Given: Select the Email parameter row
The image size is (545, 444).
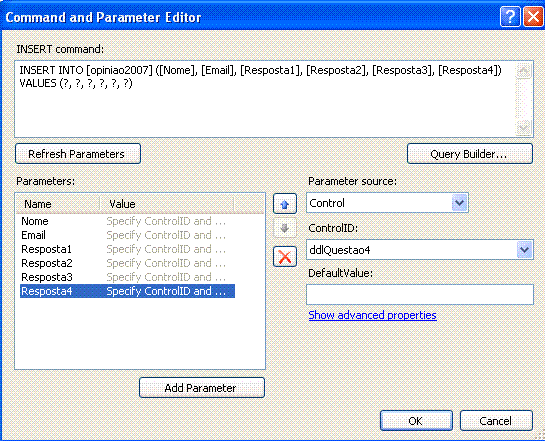Looking at the screenshot, I should pos(127,235).
